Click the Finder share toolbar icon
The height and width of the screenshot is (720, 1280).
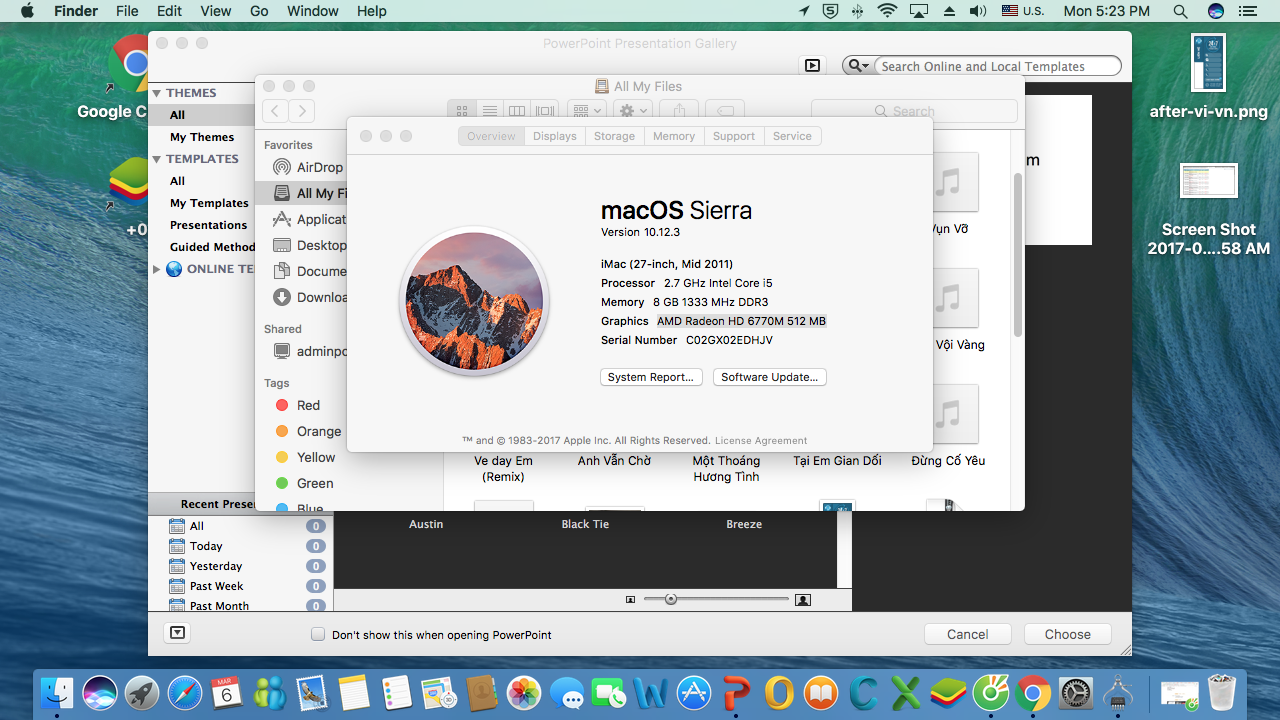click(x=679, y=111)
